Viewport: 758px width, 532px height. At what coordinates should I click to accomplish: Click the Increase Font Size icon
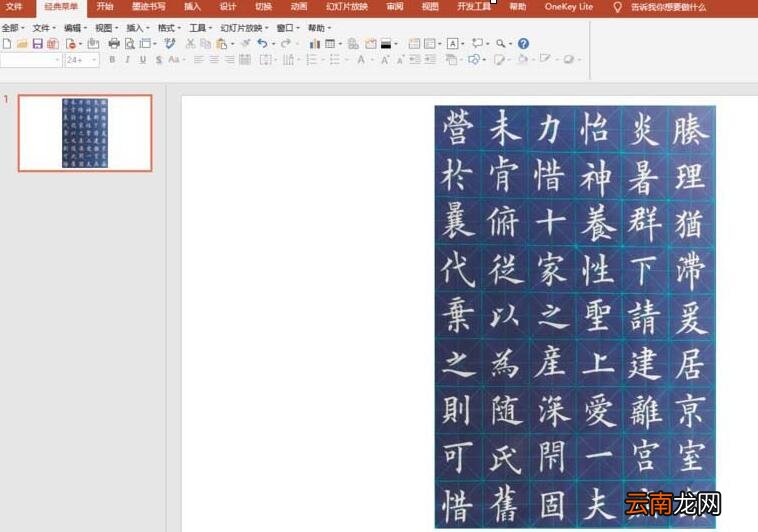[x=385, y=60]
